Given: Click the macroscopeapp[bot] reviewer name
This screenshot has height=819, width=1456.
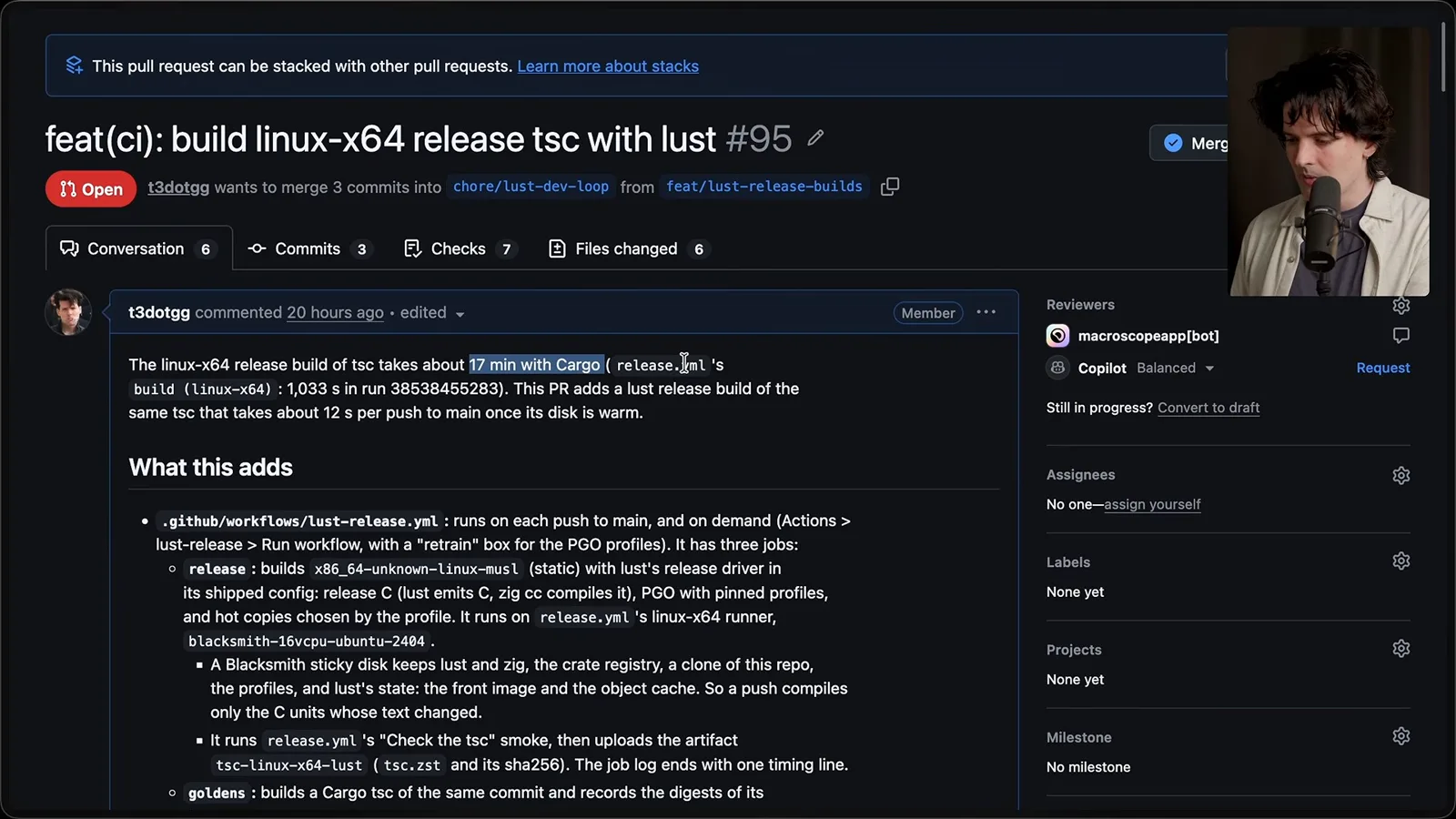Looking at the screenshot, I should pos(1148,336).
